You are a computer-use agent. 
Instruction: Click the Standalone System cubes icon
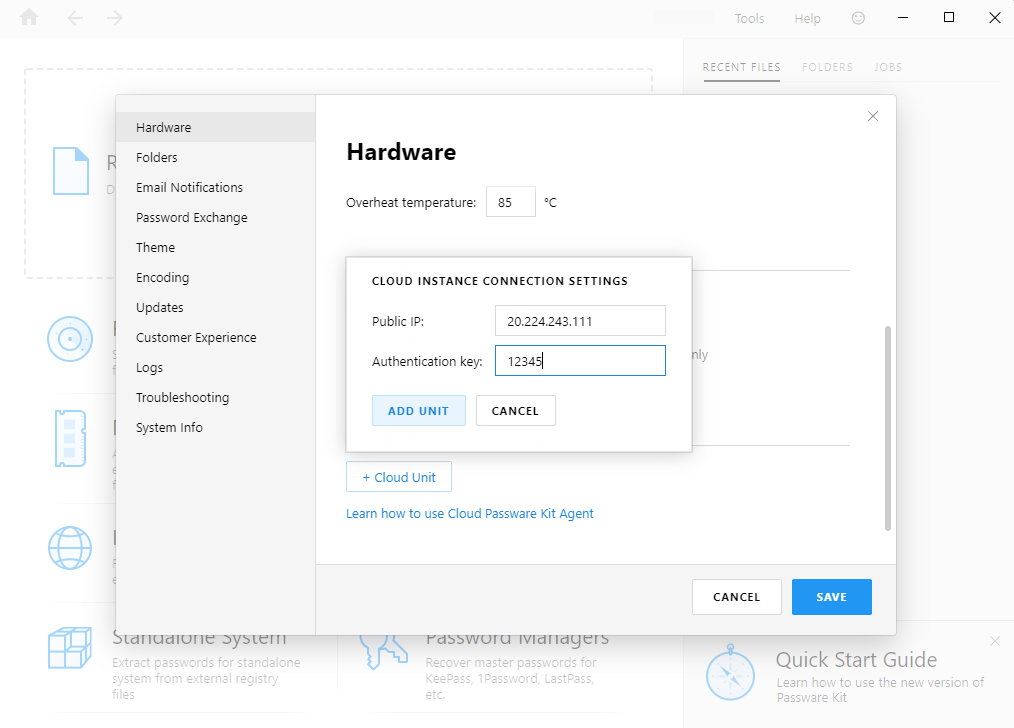[x=70, y=648]
